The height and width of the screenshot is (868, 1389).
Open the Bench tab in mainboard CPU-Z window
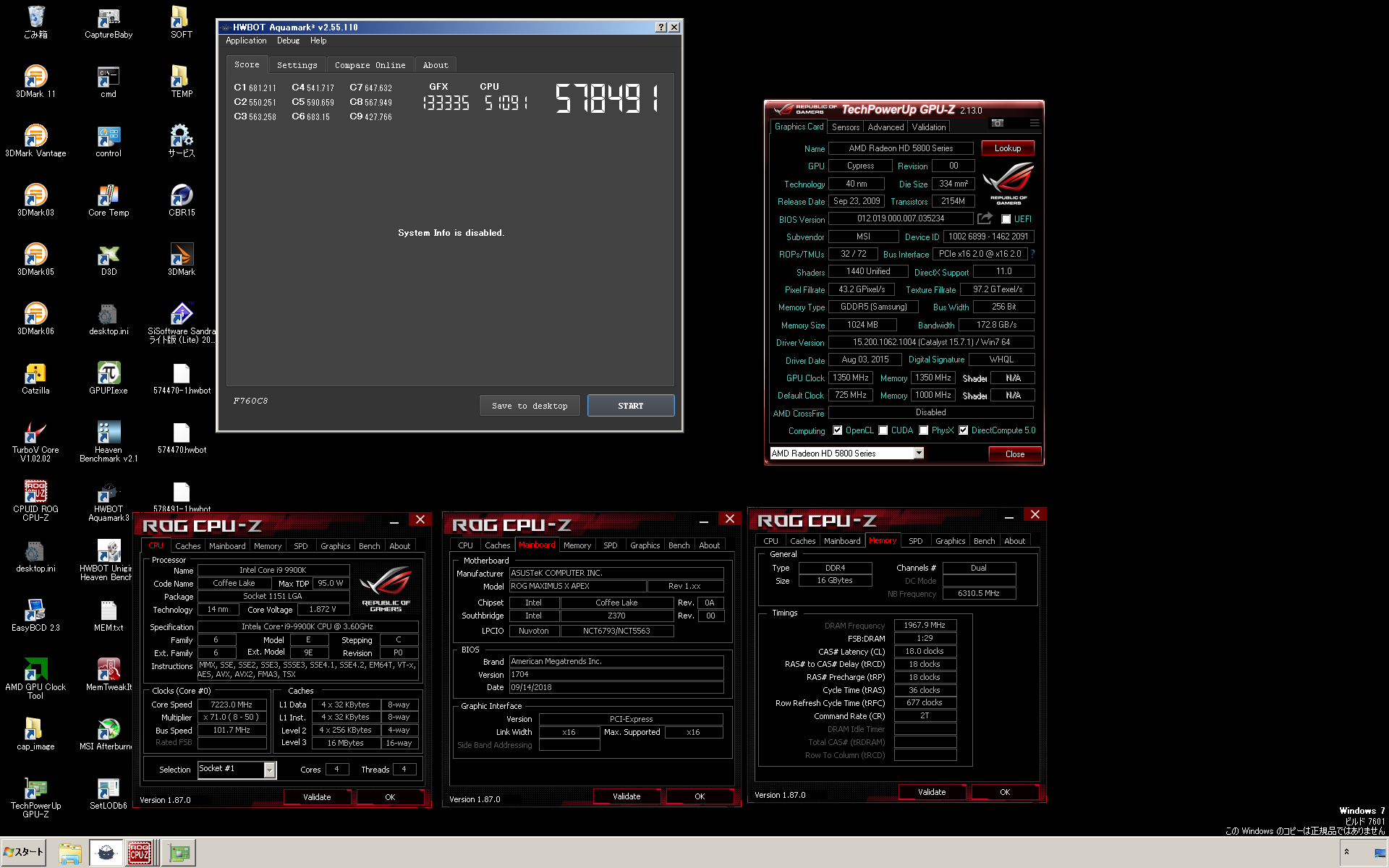click(x=679, y=545)
